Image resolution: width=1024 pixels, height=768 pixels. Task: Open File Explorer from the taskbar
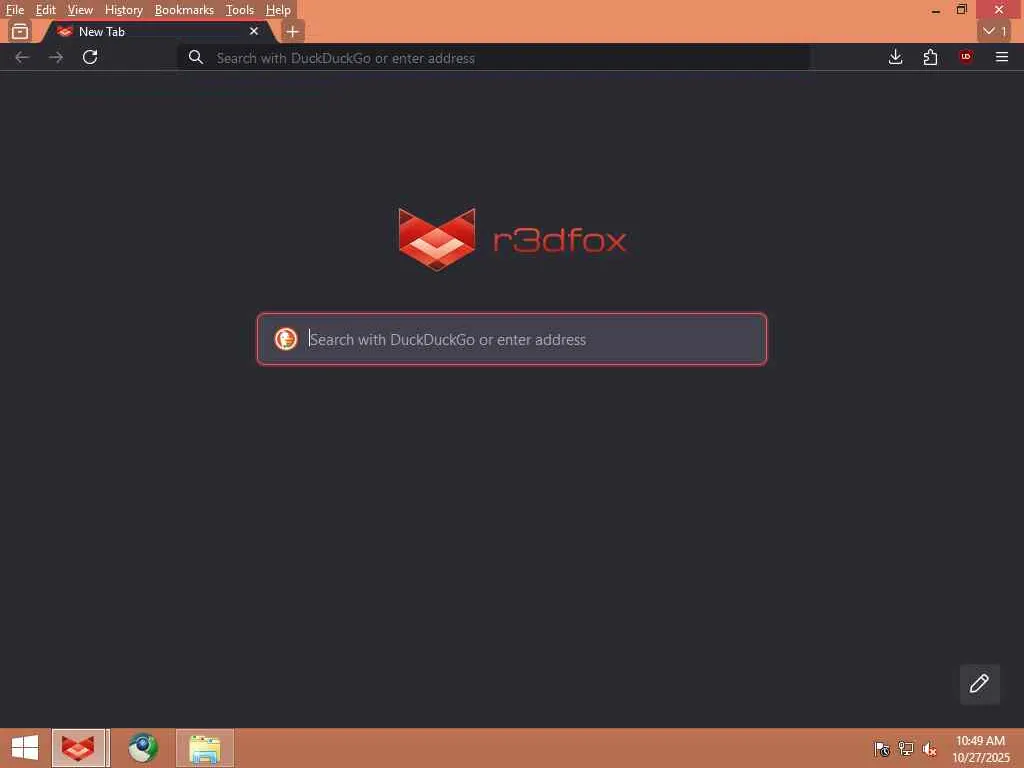pos(204,748)
